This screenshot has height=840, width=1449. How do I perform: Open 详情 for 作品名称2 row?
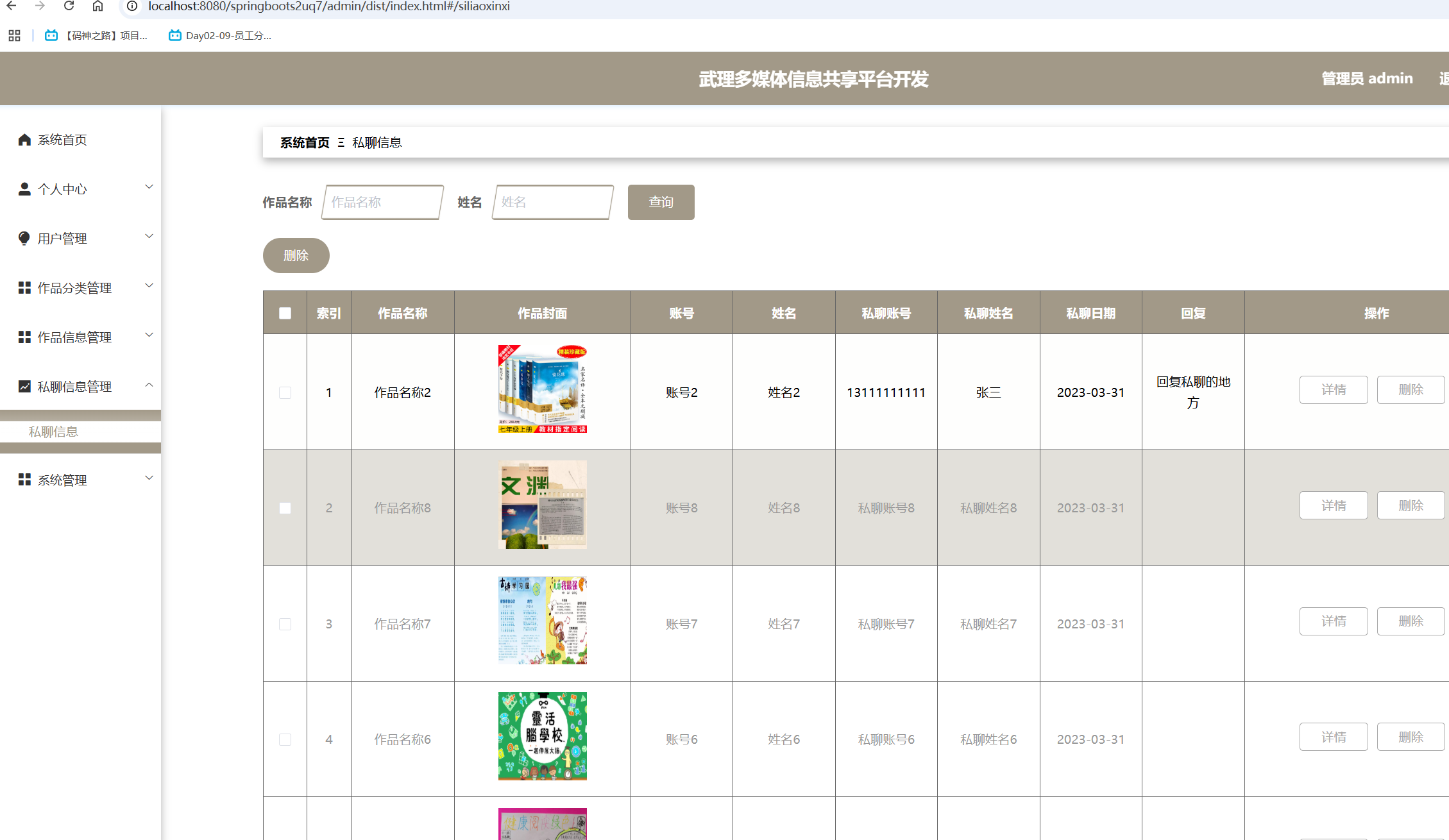point(1334,390)
